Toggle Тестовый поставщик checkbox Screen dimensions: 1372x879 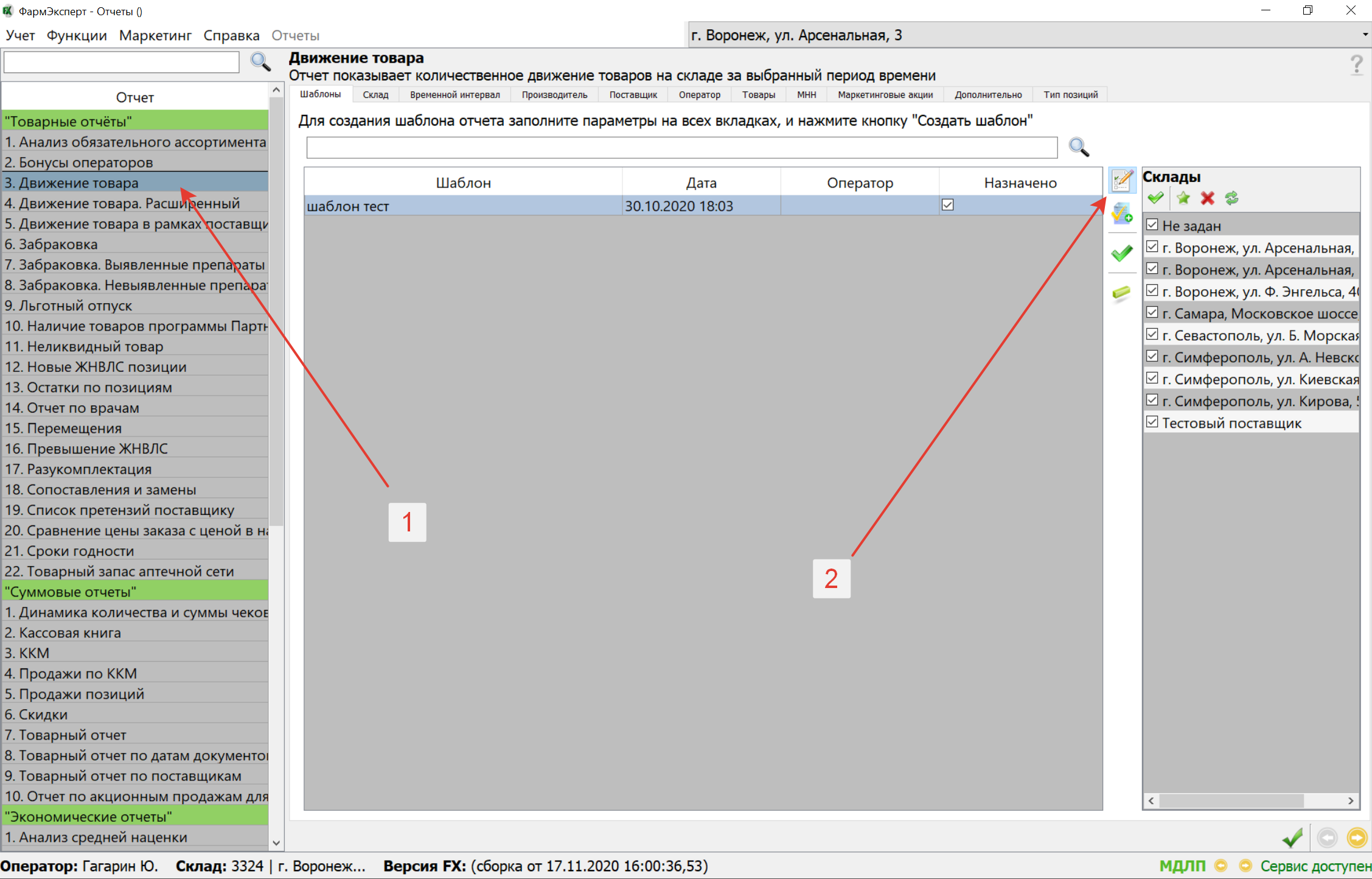point(1152,422)
